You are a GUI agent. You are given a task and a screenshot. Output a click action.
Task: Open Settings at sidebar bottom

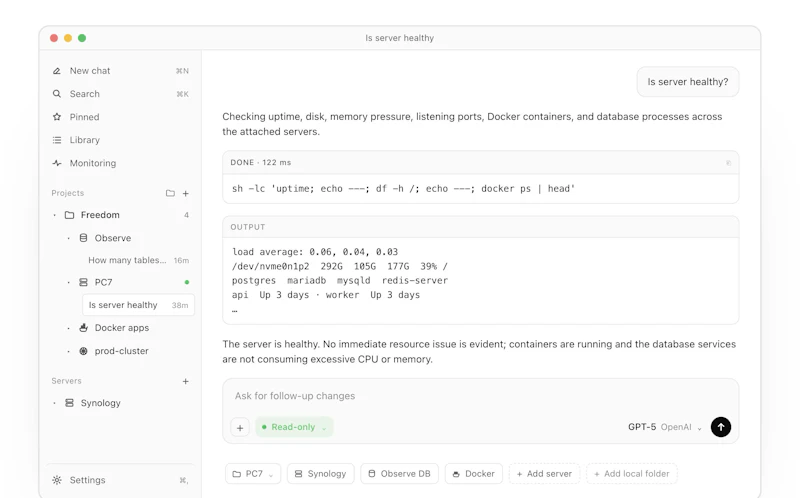click(120, 480)
